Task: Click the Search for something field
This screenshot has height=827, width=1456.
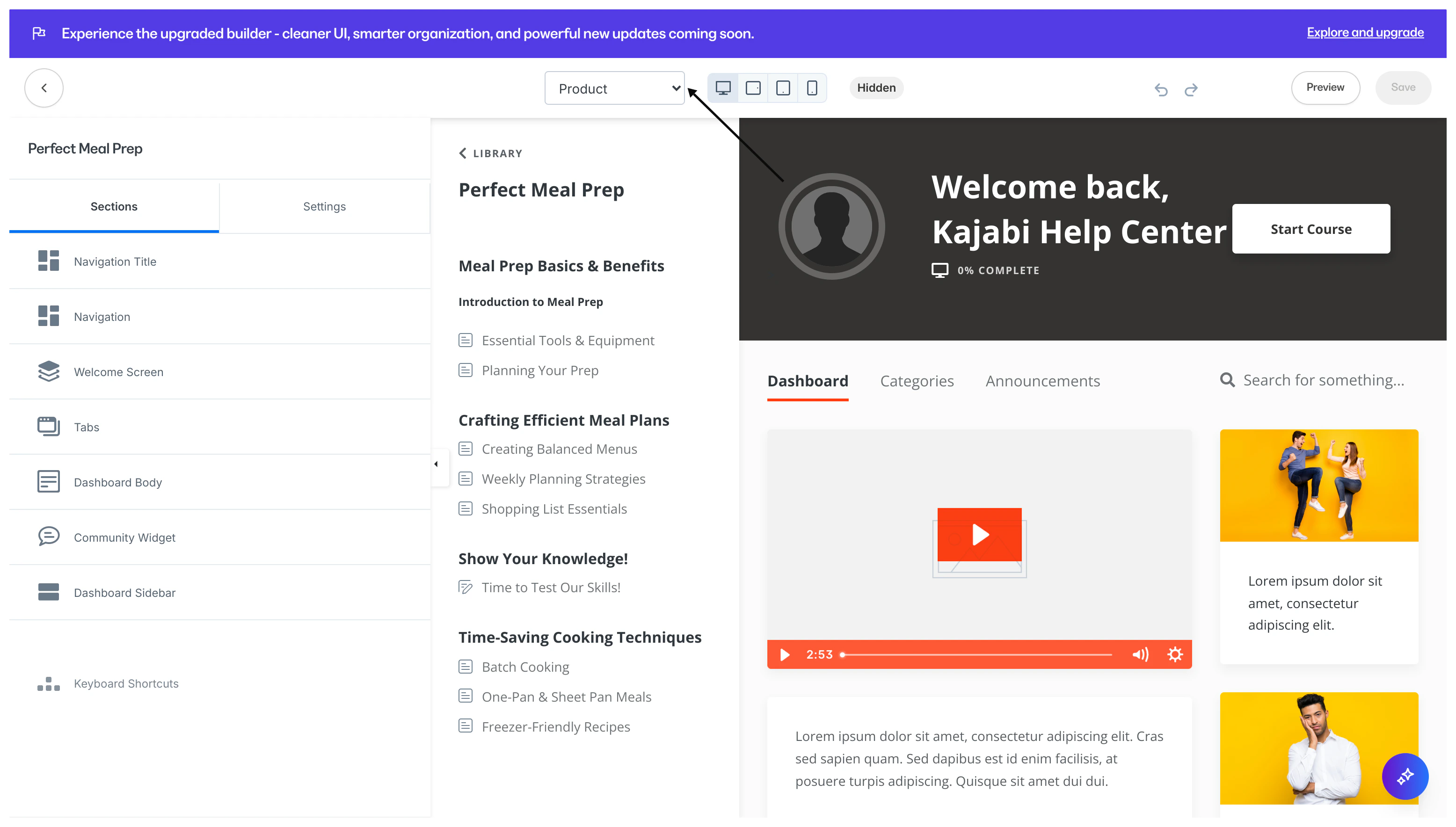Action: 1324,380
